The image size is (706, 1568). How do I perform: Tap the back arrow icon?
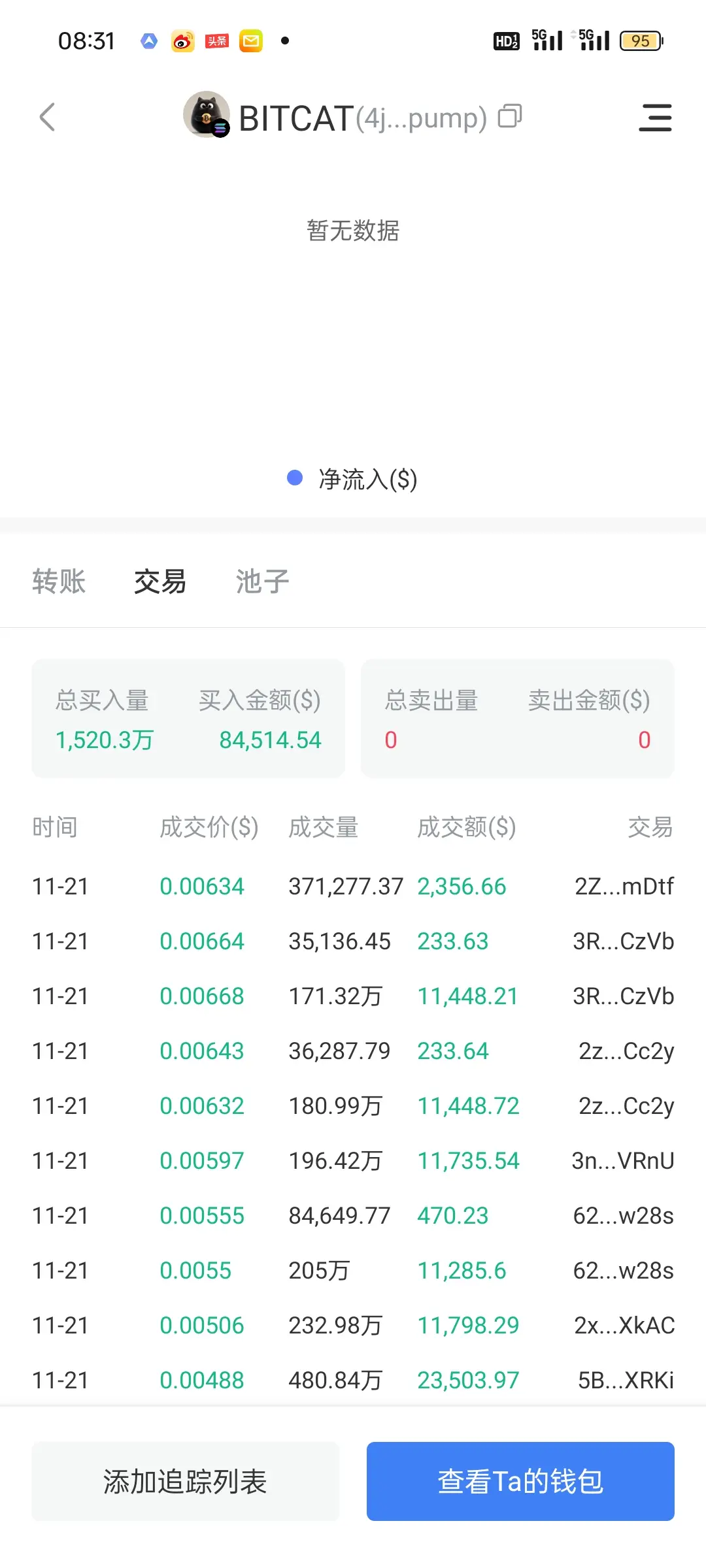pos(47,118)
